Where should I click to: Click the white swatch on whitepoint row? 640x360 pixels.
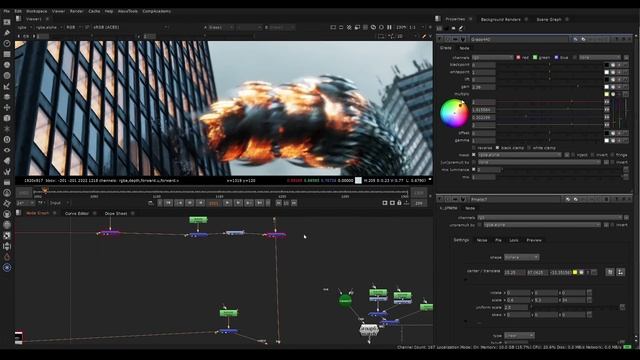coord(607,72)
